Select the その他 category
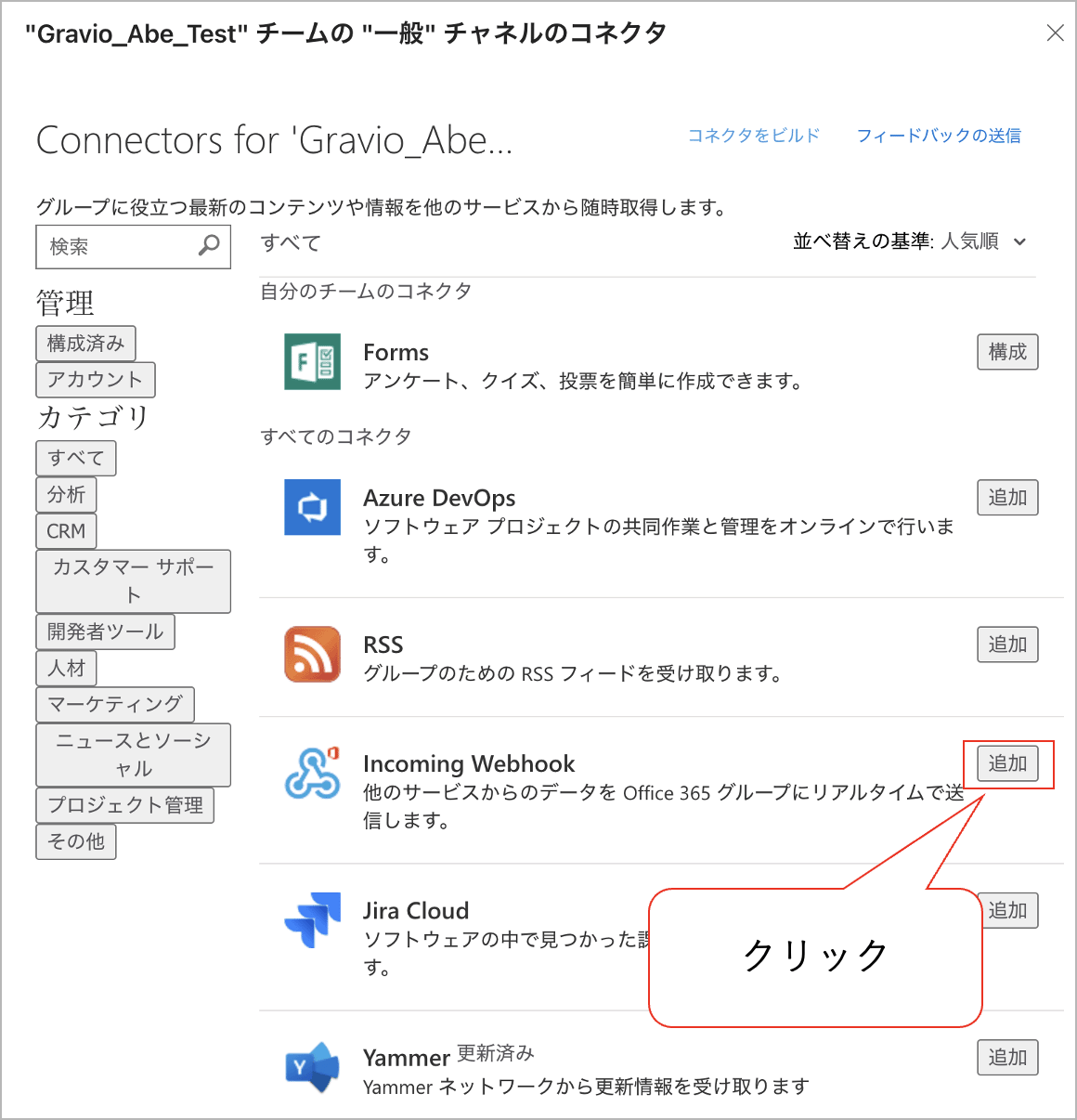This screenshot has width=1077, height=1120. coord(76,842)
